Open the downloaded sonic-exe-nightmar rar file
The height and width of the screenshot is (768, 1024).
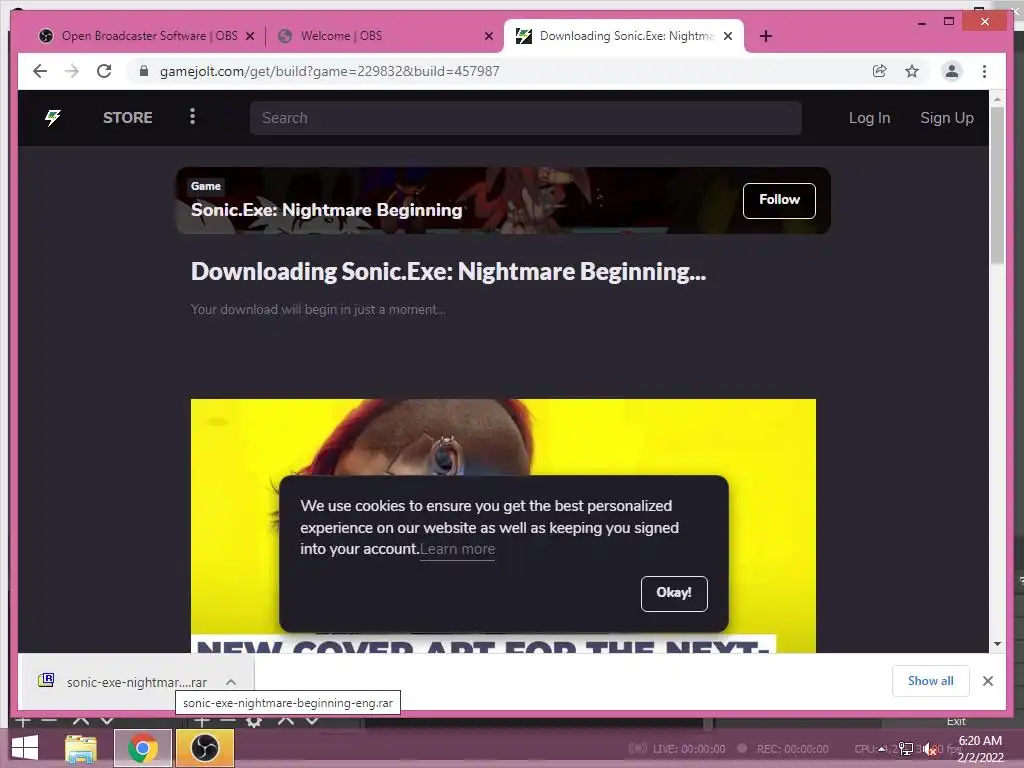tap(136, 682)
